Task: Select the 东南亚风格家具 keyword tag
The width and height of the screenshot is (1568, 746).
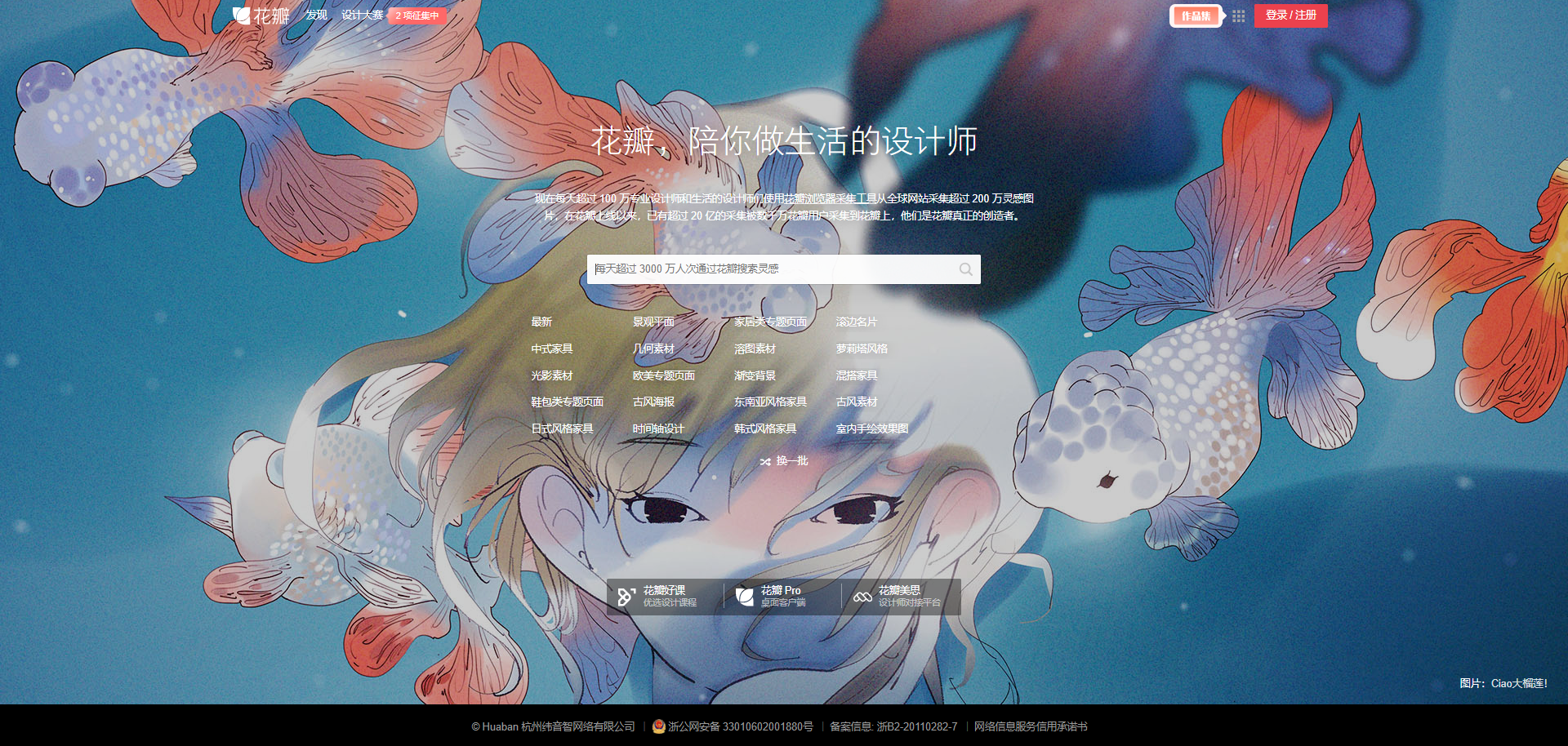Action: [x=770, y=402]
